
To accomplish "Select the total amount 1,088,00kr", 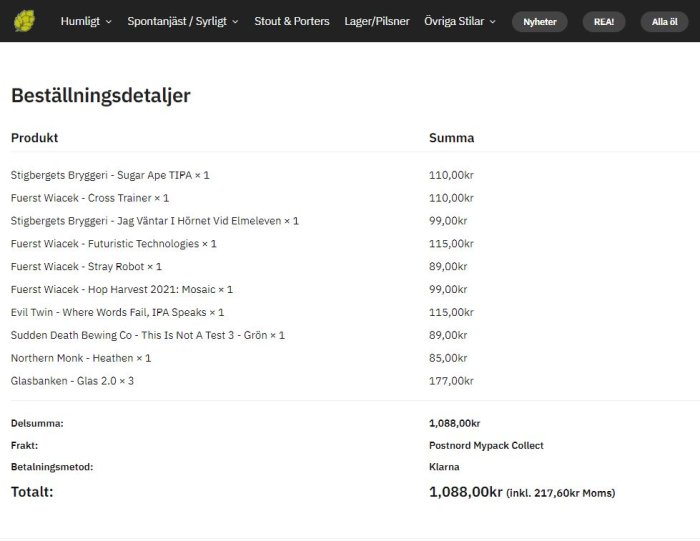I will tap(466, 492).
